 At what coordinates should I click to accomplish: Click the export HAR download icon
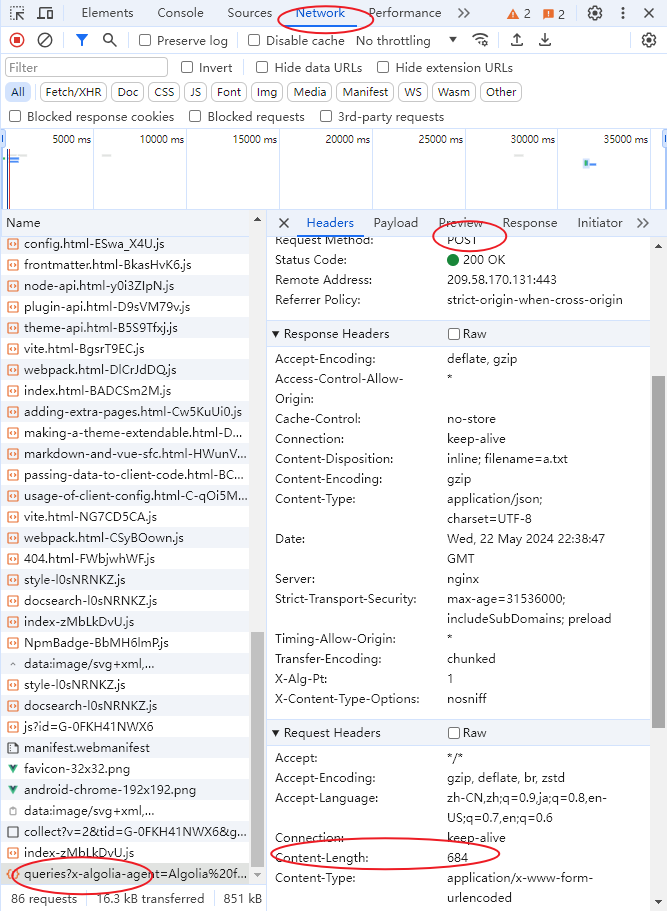[x=545, y=40]
